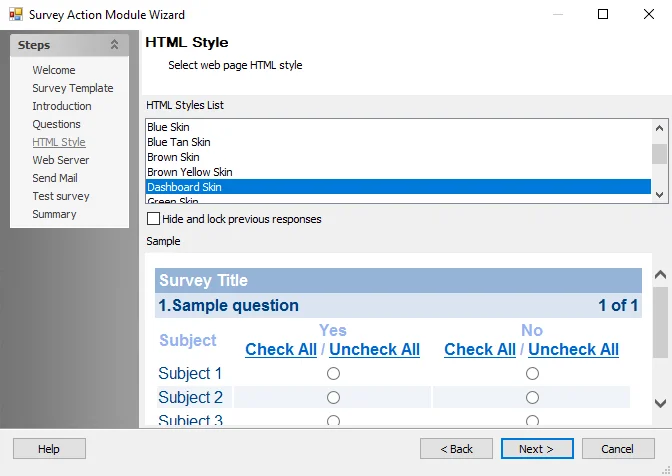Click sample preview scroll up arrow
Screen dimensions: 672x476
pos(660,275)
